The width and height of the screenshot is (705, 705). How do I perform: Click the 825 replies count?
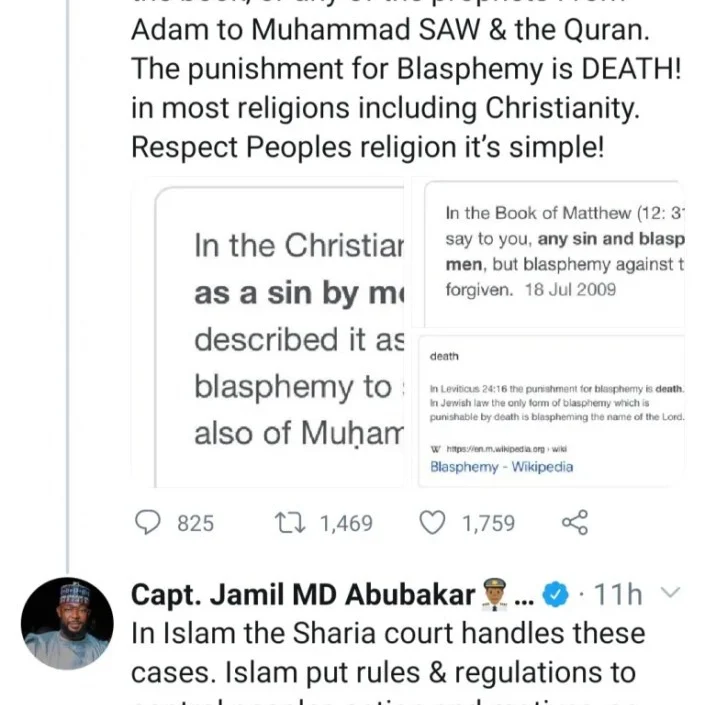click(x=195, y=522)
